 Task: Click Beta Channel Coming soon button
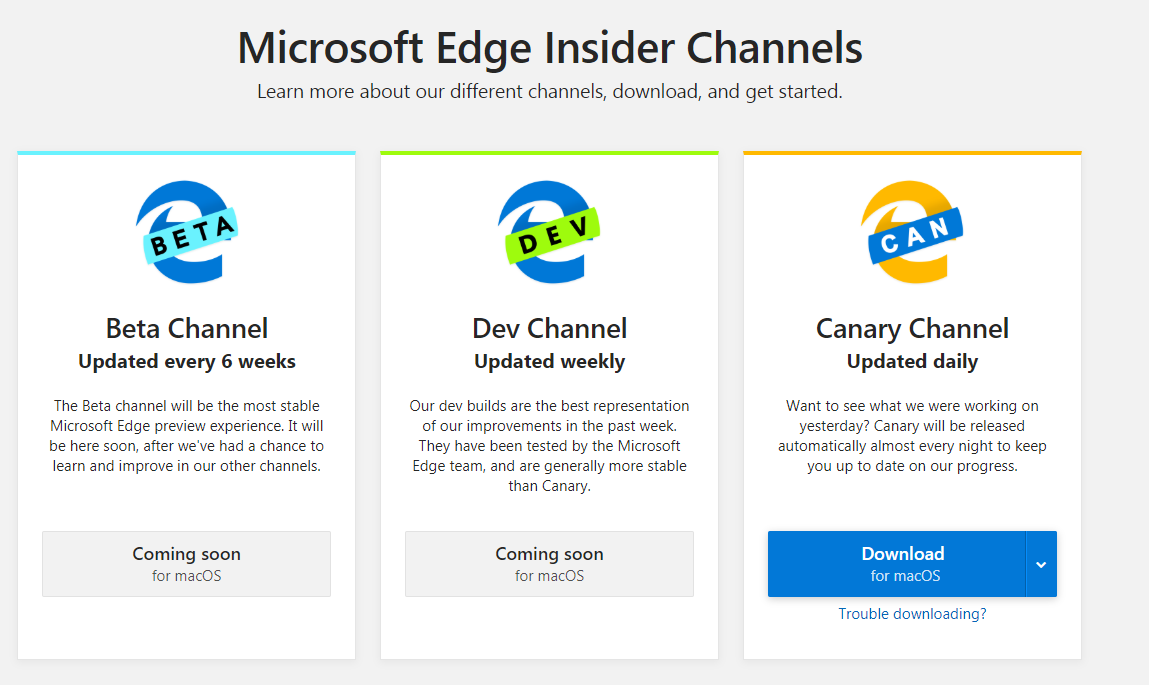[186, 564]
